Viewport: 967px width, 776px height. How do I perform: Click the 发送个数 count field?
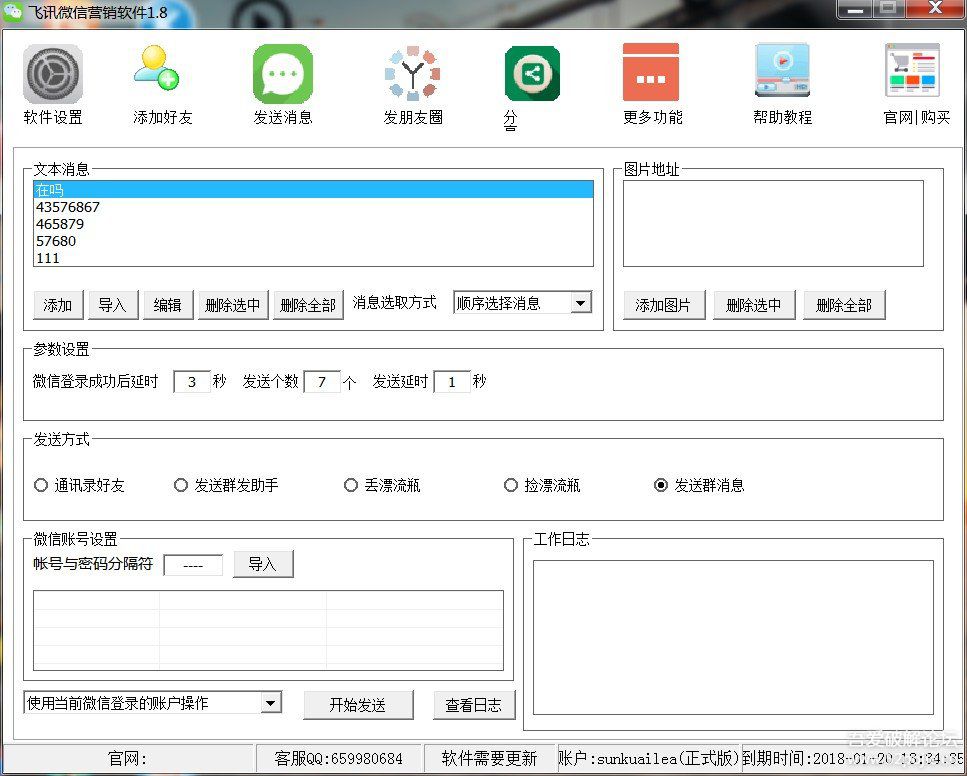pyautogui.click(x=322, y=382)
